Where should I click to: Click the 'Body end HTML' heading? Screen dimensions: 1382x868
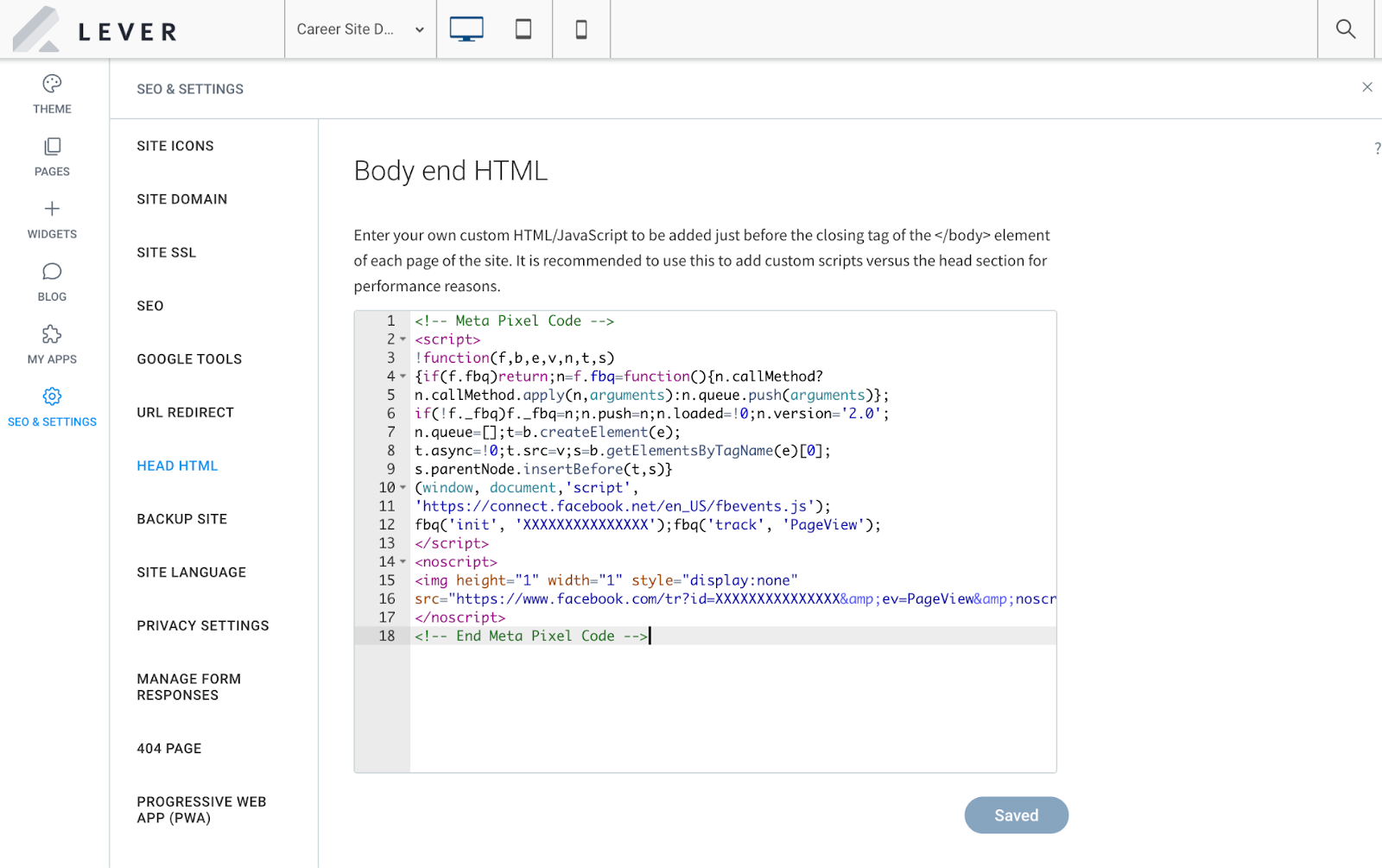451,171
